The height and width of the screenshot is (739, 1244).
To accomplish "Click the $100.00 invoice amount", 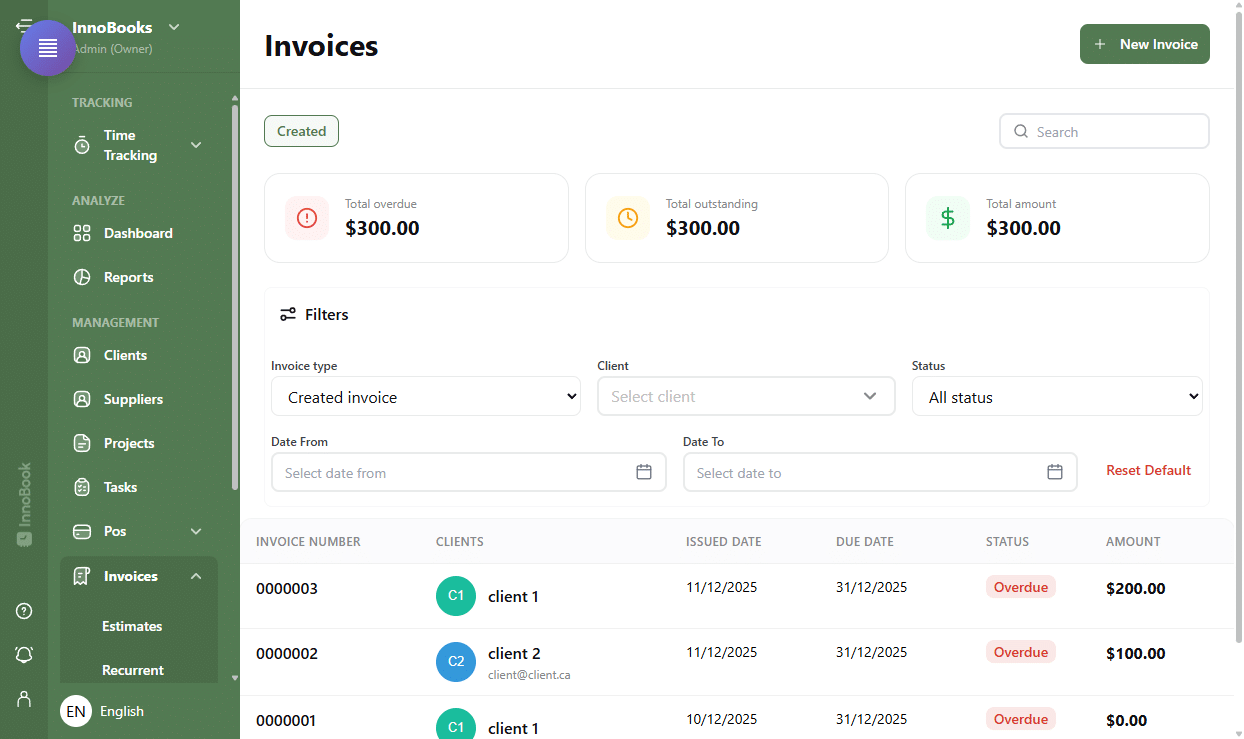I will click(x=1135, y=654).
